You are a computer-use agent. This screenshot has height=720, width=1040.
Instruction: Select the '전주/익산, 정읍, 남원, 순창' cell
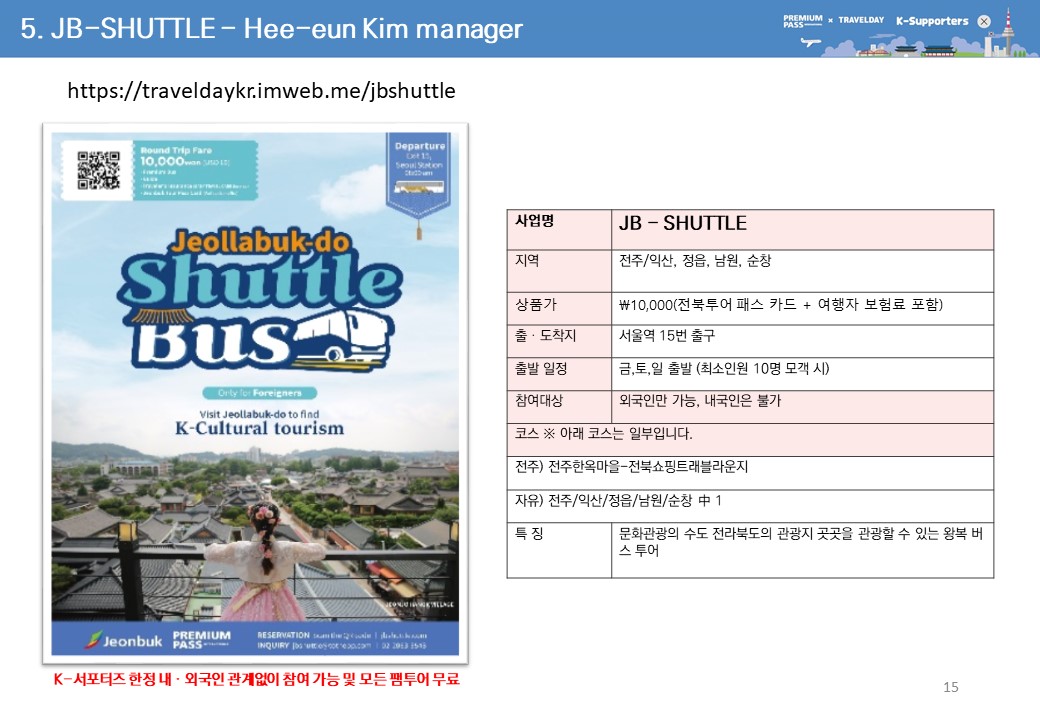pos(803,271)
